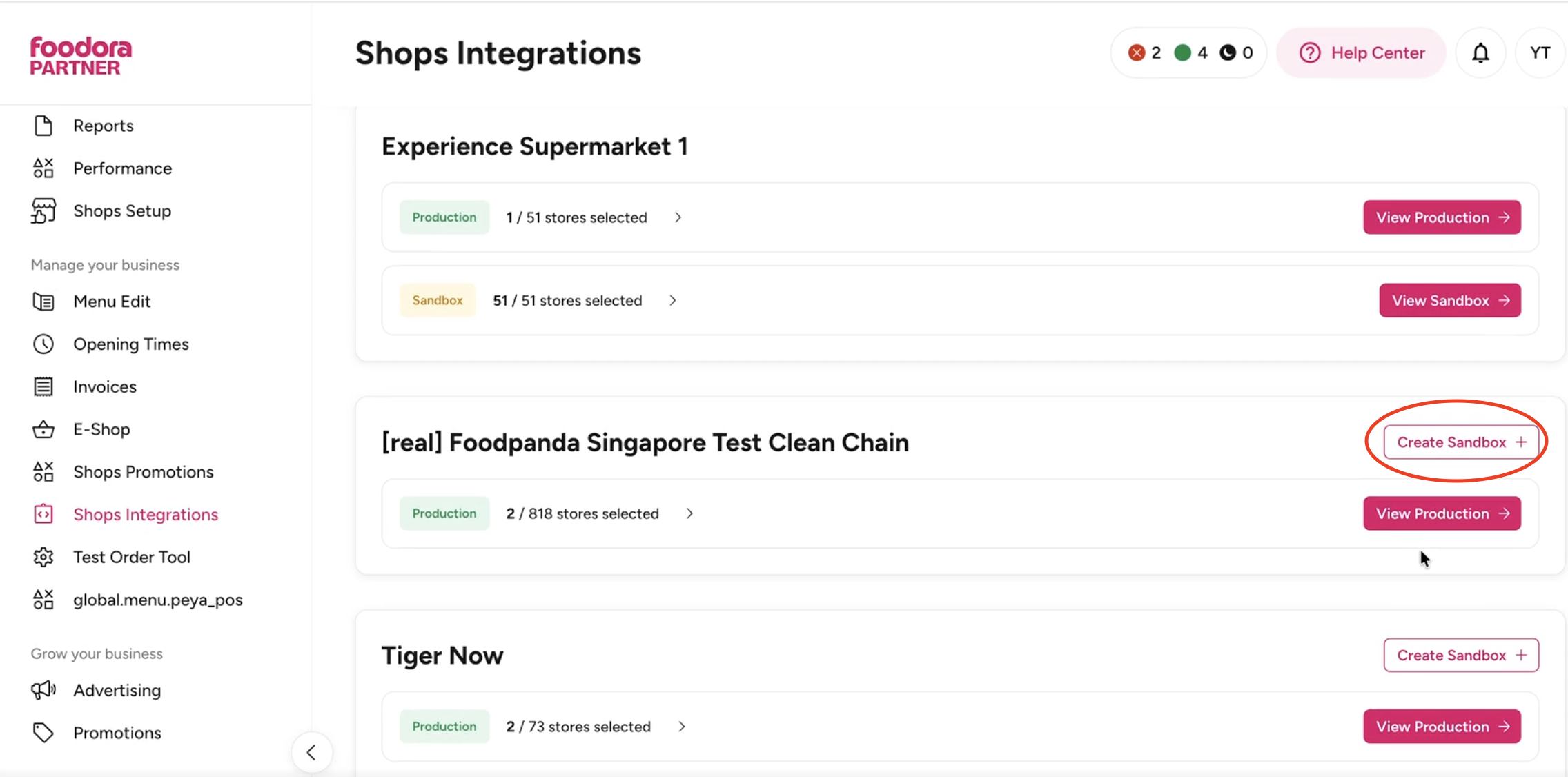Open the Test Order Tool
Image resolution: width=1568 pixels, height=777 pixels.
pyautogui.click(x=132, y=557)
